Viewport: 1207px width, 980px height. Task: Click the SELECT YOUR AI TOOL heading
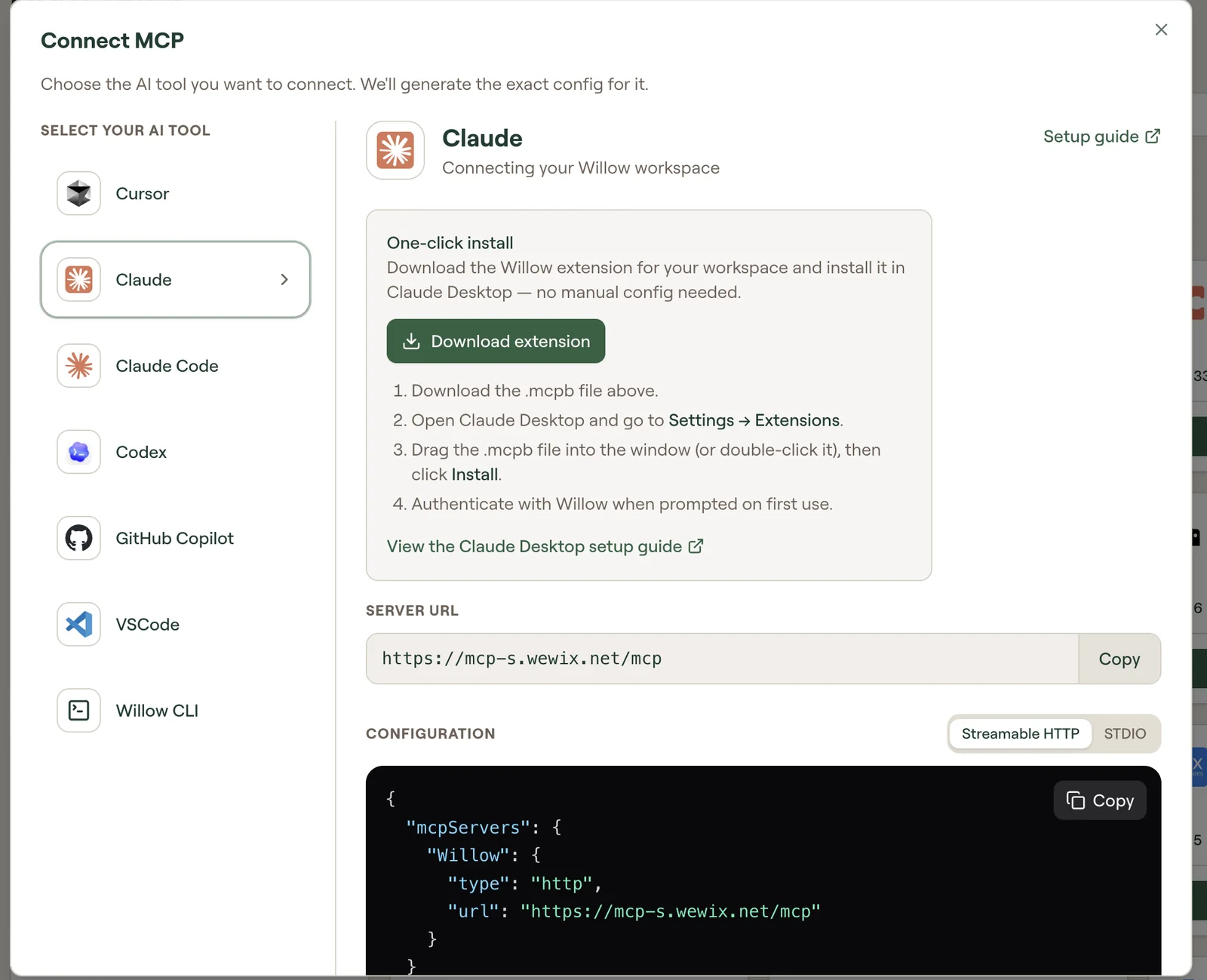tap(125, 131)
